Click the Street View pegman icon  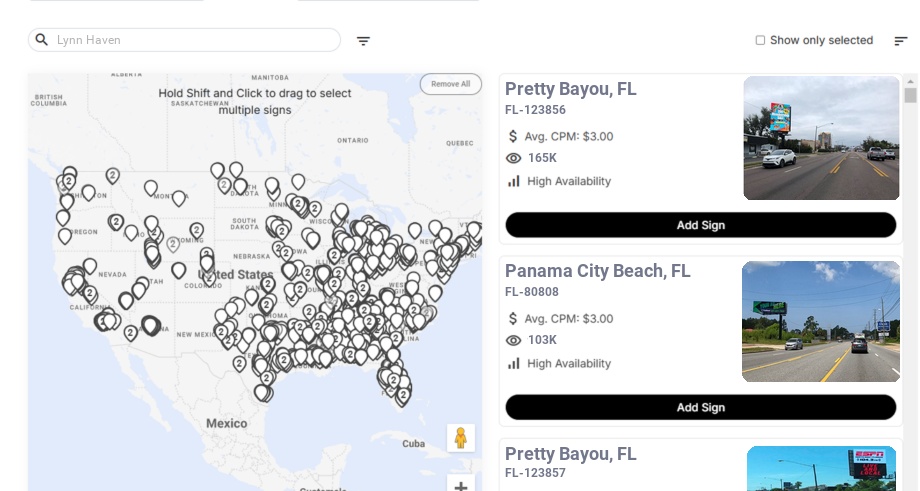pyautogui.click(x=460, y=438)
